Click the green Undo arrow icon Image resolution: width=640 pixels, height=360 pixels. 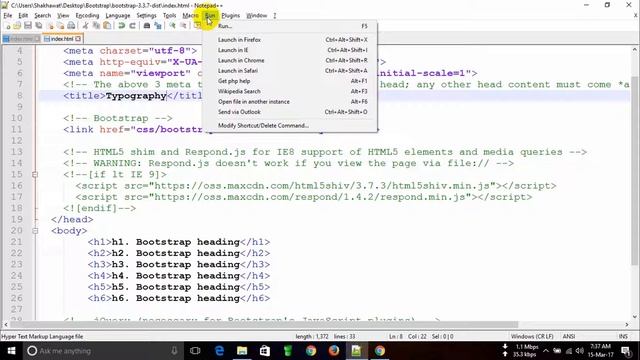point(122,26)
